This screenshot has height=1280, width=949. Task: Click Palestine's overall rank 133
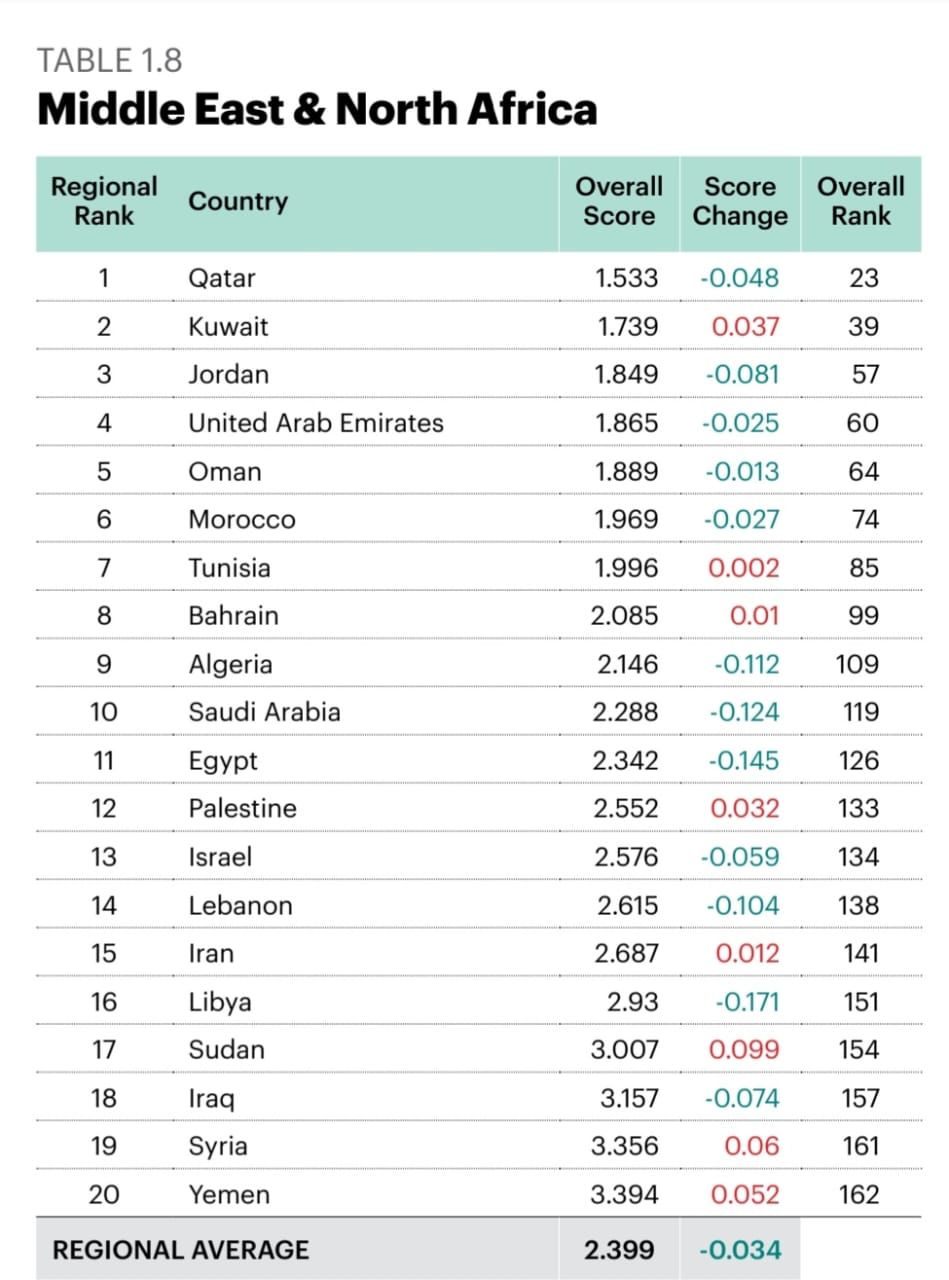[858, 809]
